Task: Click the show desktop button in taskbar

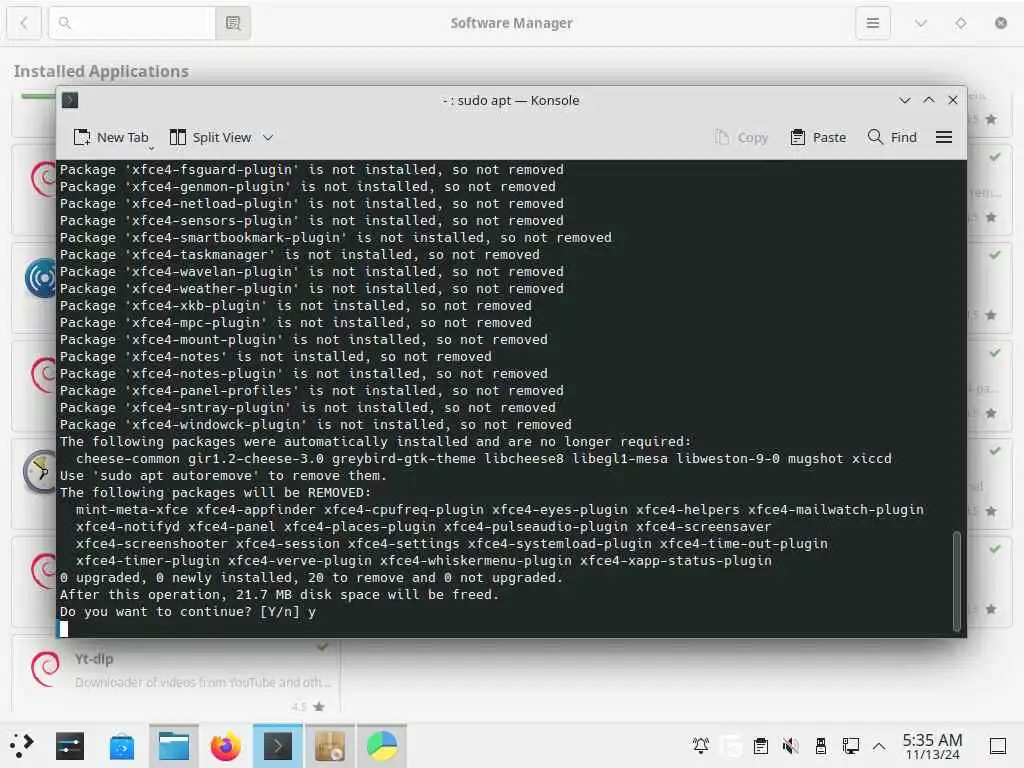Action: (998, 746)
